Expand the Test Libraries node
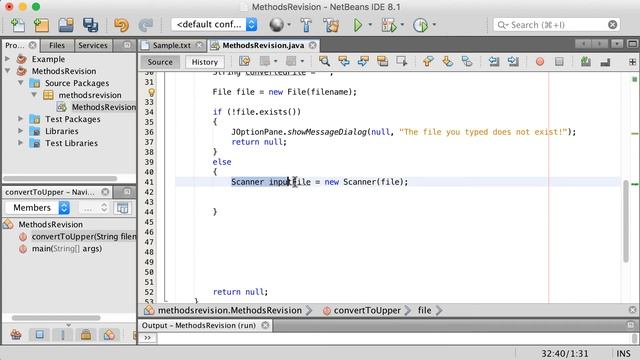Viewport: 640px width, 360px height. [20, 143]
